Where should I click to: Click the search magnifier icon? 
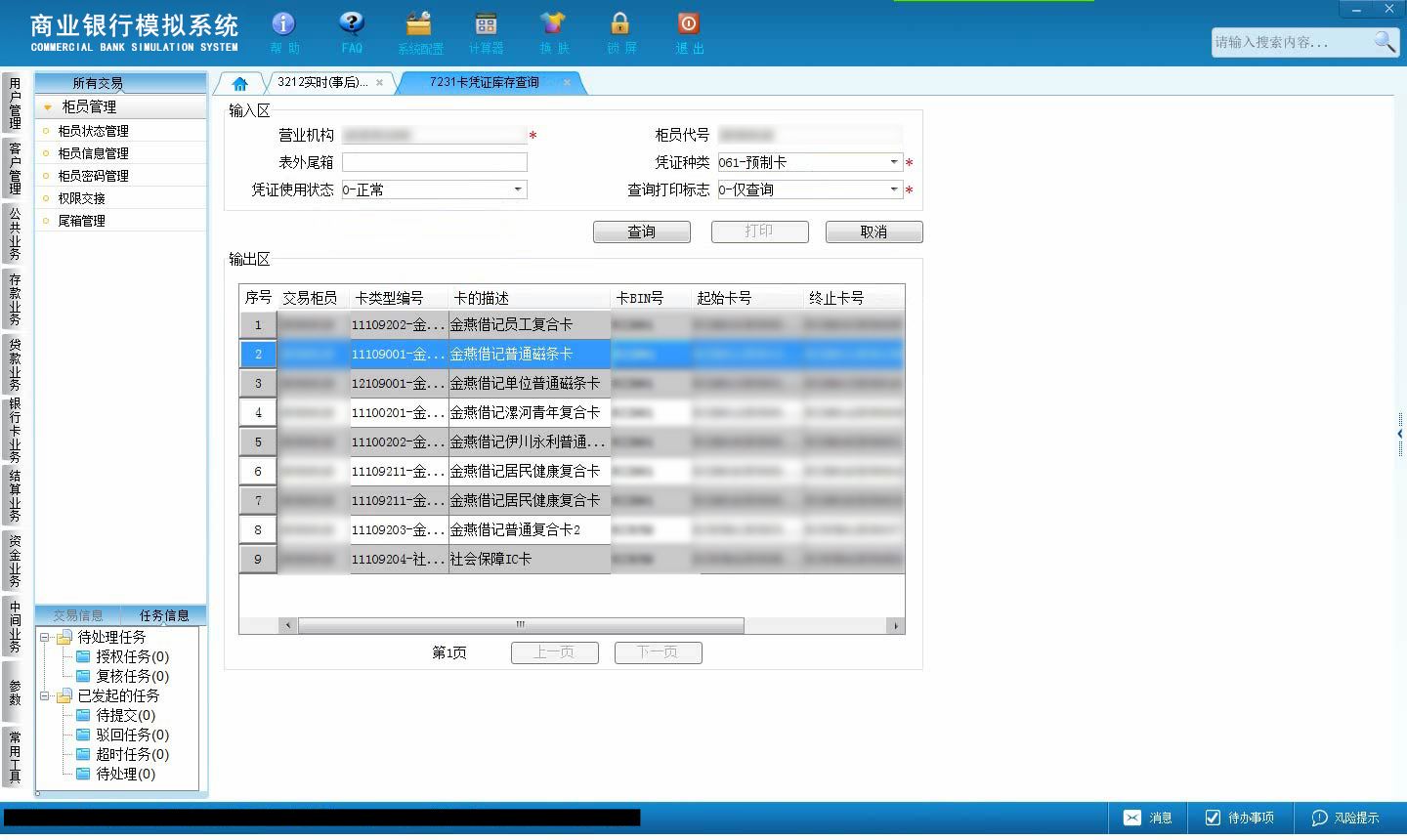[1385, 41]
